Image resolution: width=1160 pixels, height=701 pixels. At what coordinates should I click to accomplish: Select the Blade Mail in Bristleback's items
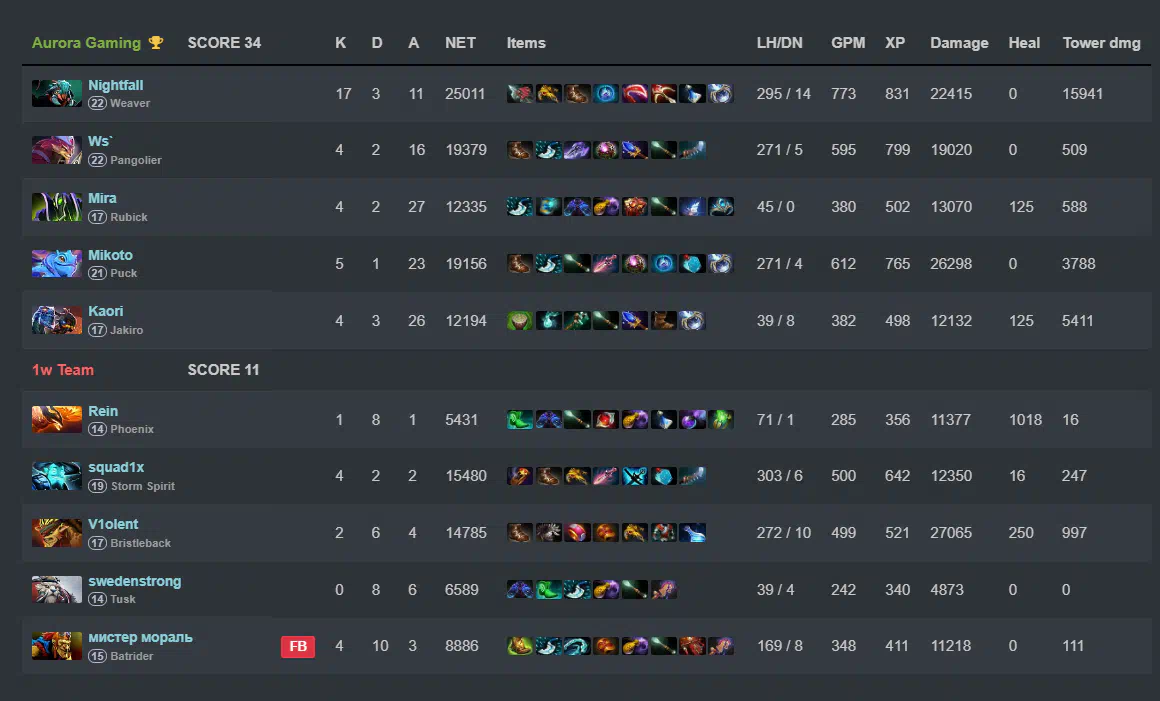click(548, 533)
